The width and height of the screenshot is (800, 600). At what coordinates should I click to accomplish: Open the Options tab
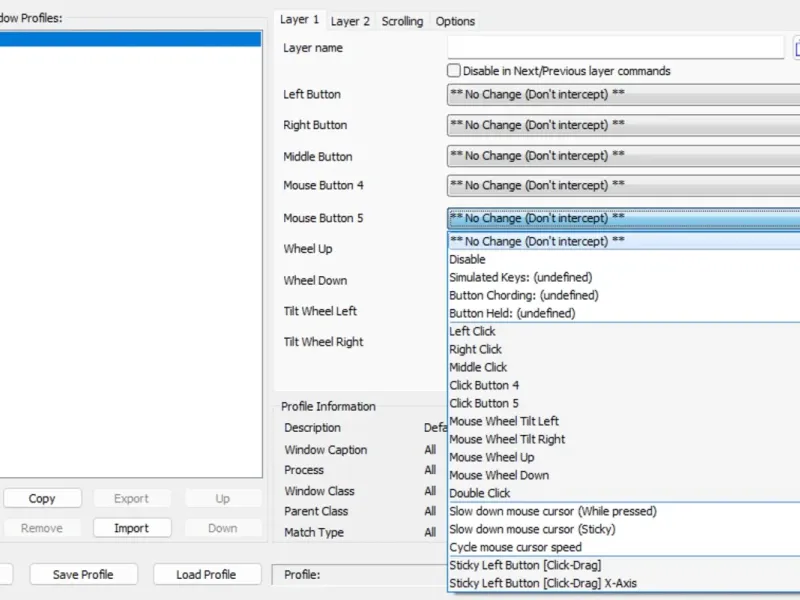455,21
